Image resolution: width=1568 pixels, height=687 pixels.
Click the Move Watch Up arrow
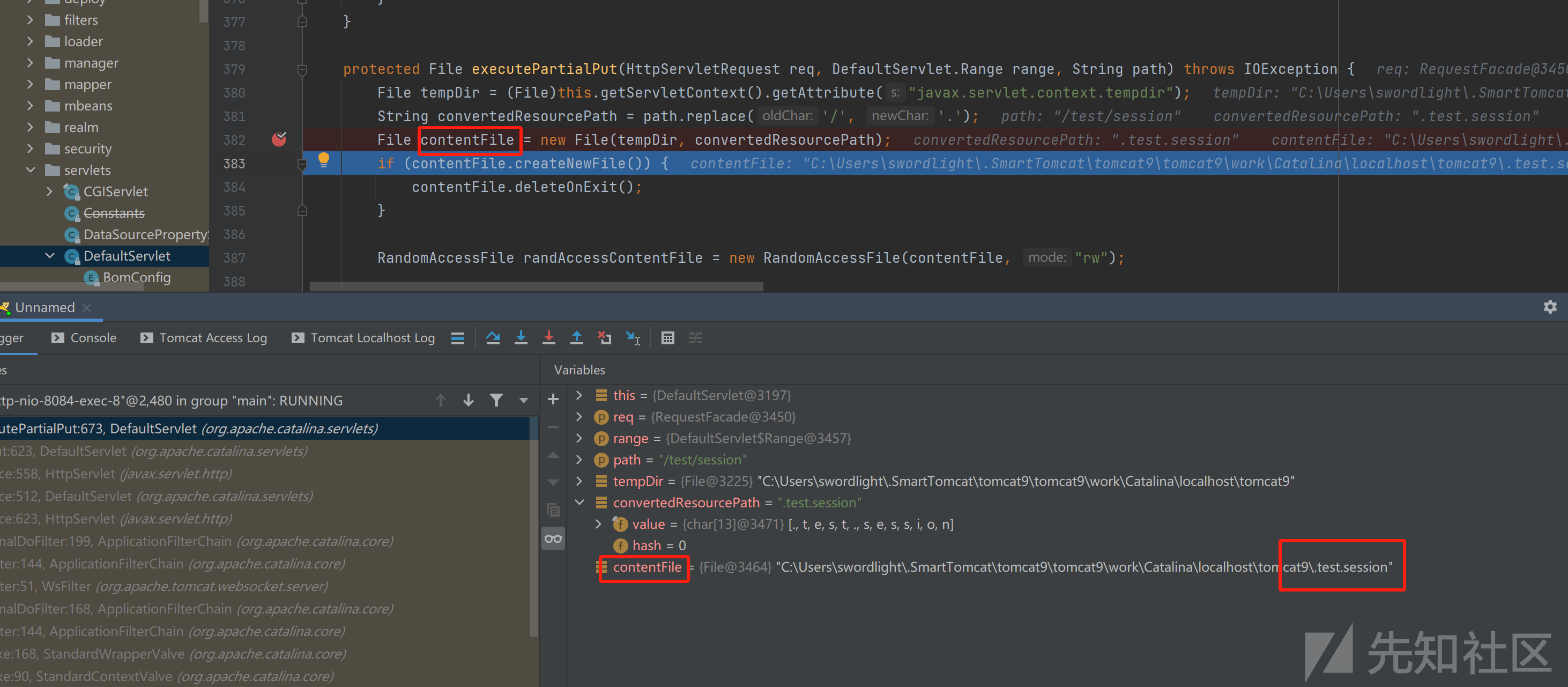click(x=553, y=455)
